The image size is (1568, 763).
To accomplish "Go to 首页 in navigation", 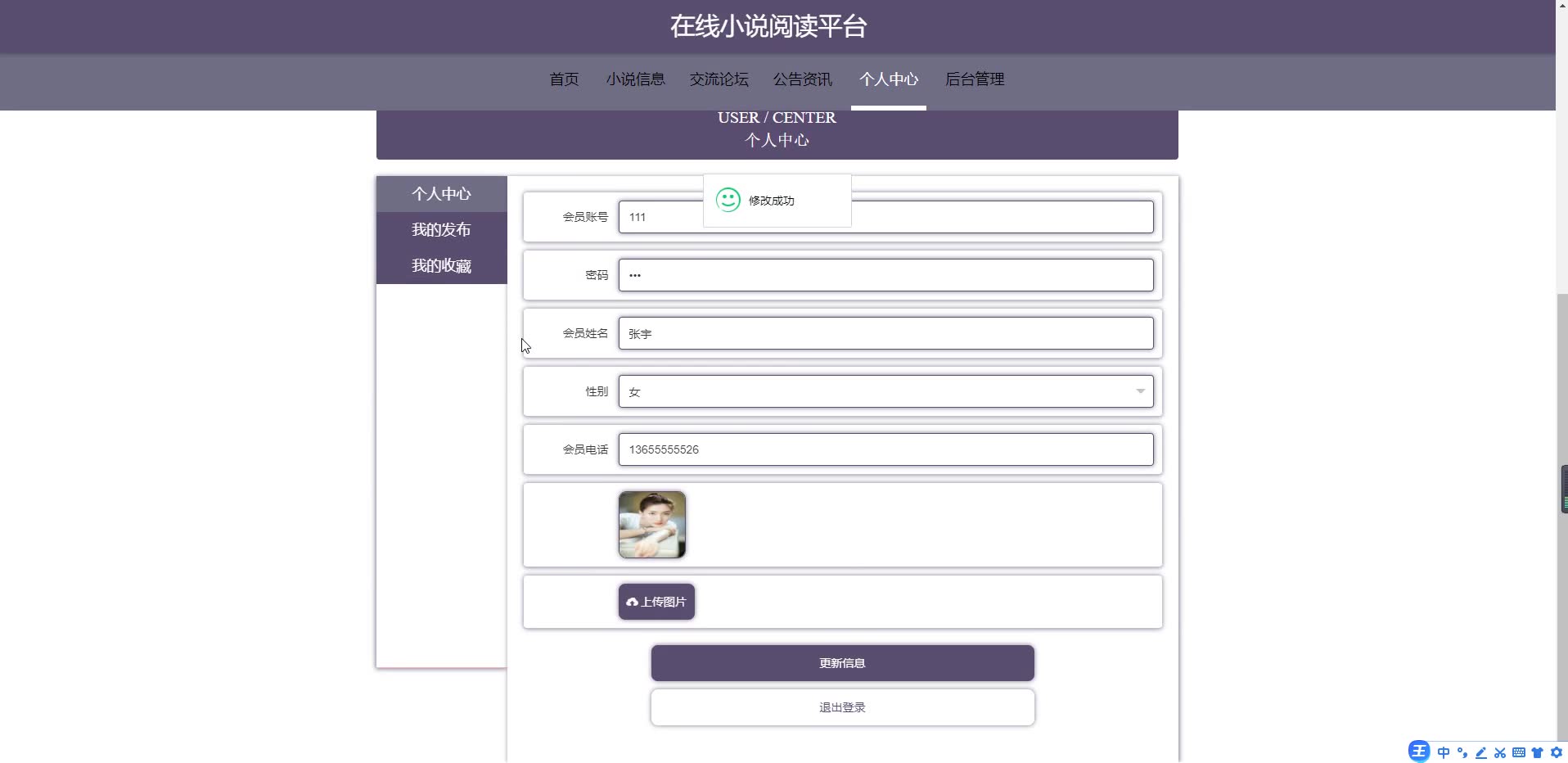I will point(564,79).
